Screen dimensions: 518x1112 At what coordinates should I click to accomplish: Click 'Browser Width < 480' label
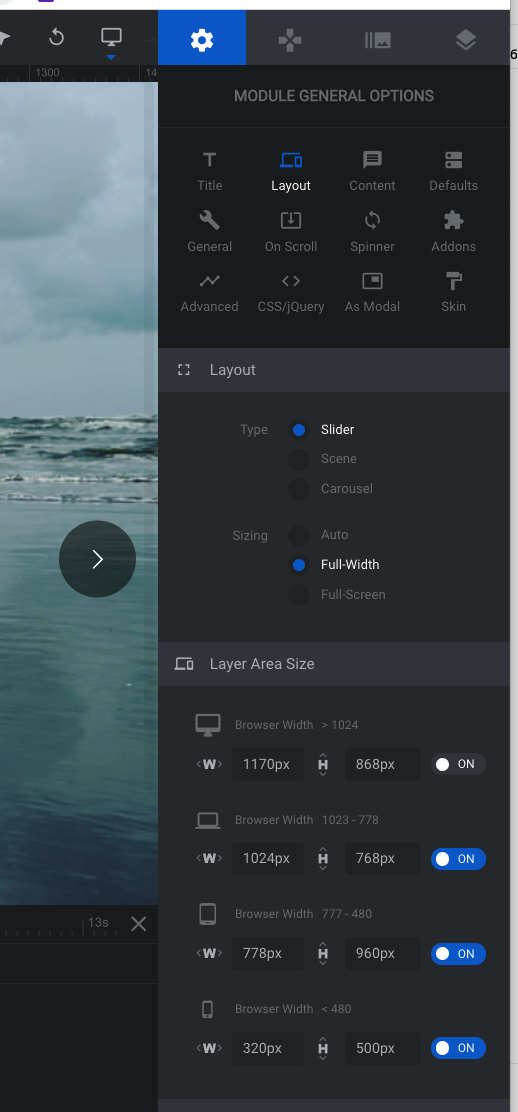293,1009
